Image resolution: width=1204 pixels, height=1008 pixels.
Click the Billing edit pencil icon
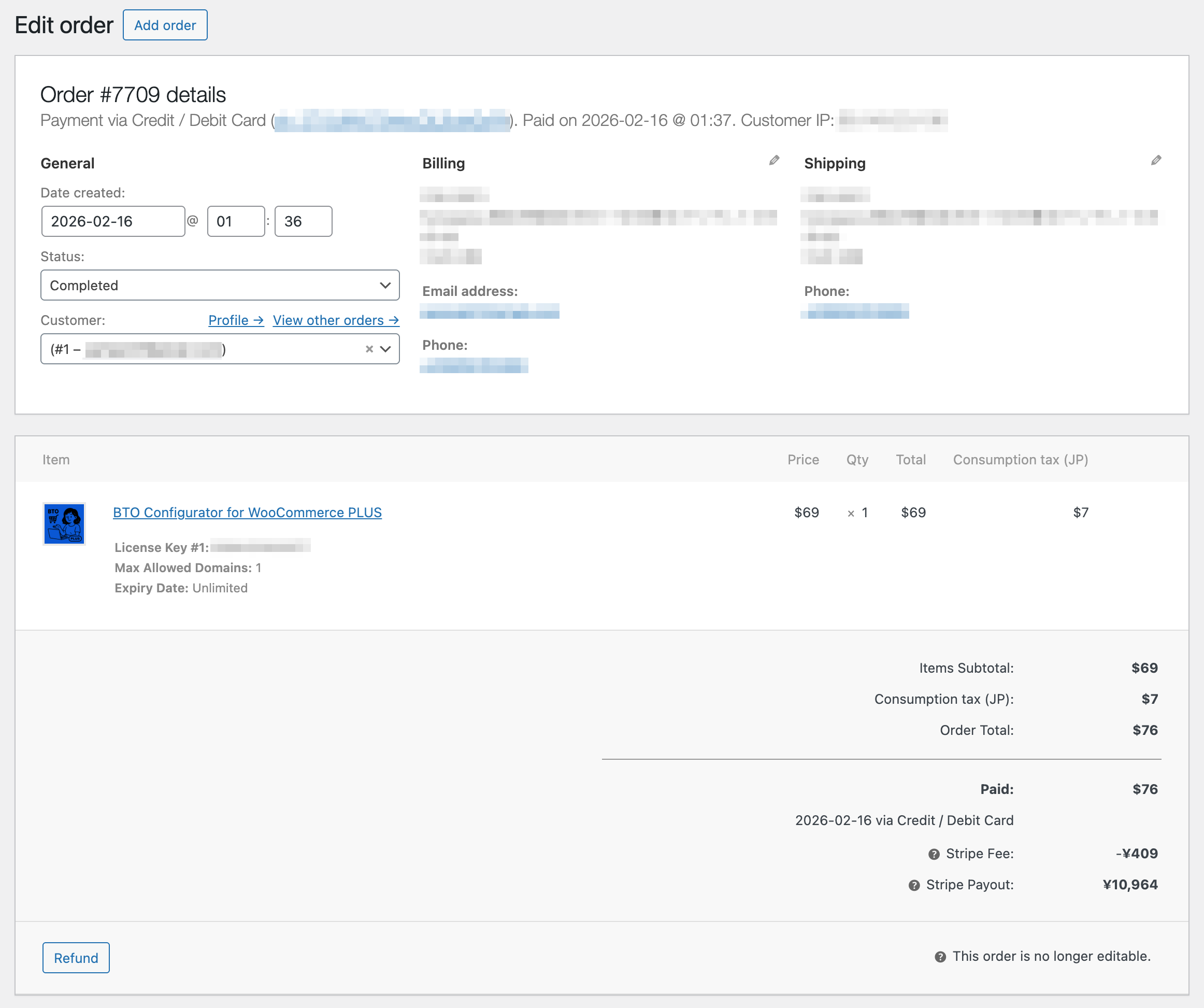774,161
